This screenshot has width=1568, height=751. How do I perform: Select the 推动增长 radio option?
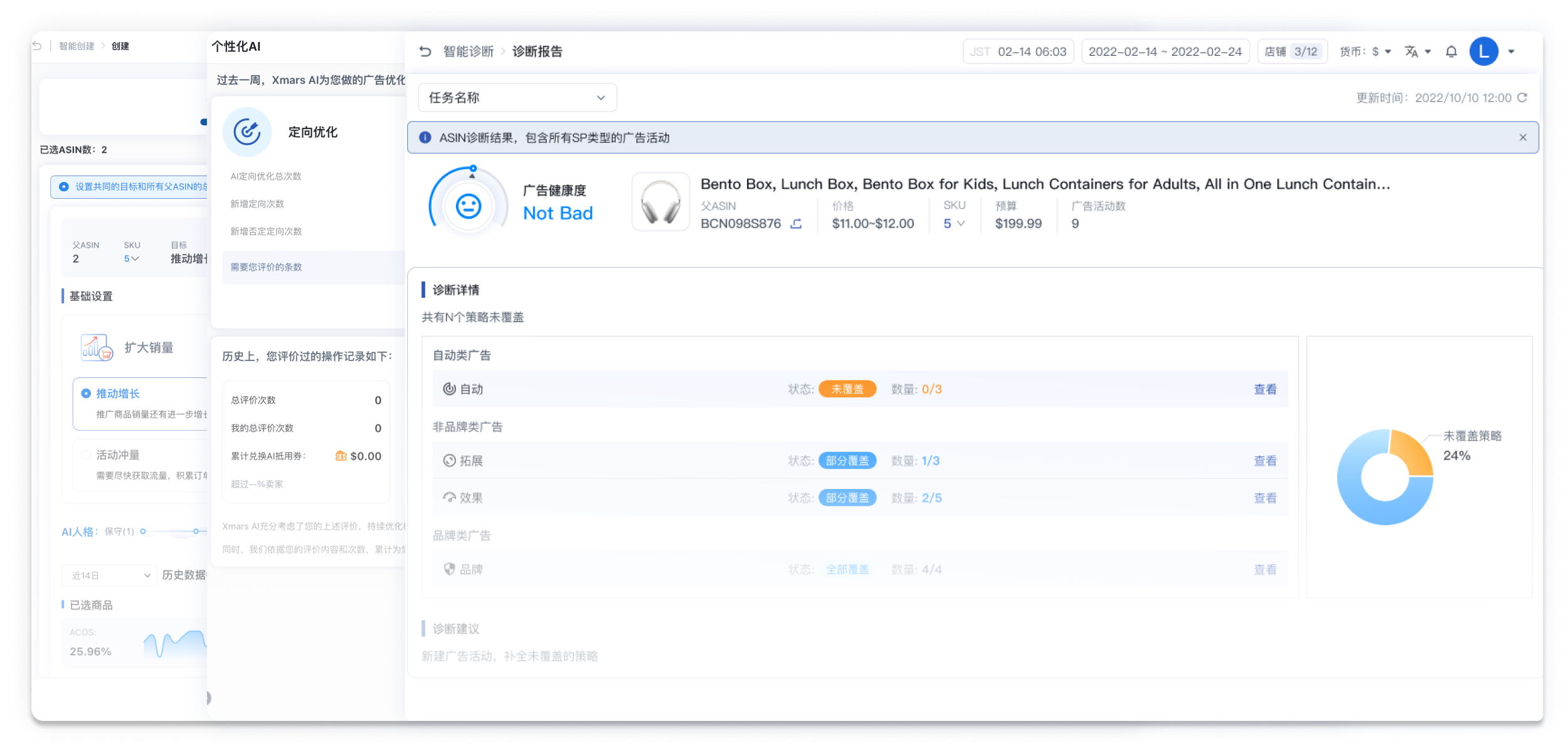pos(86,394)
